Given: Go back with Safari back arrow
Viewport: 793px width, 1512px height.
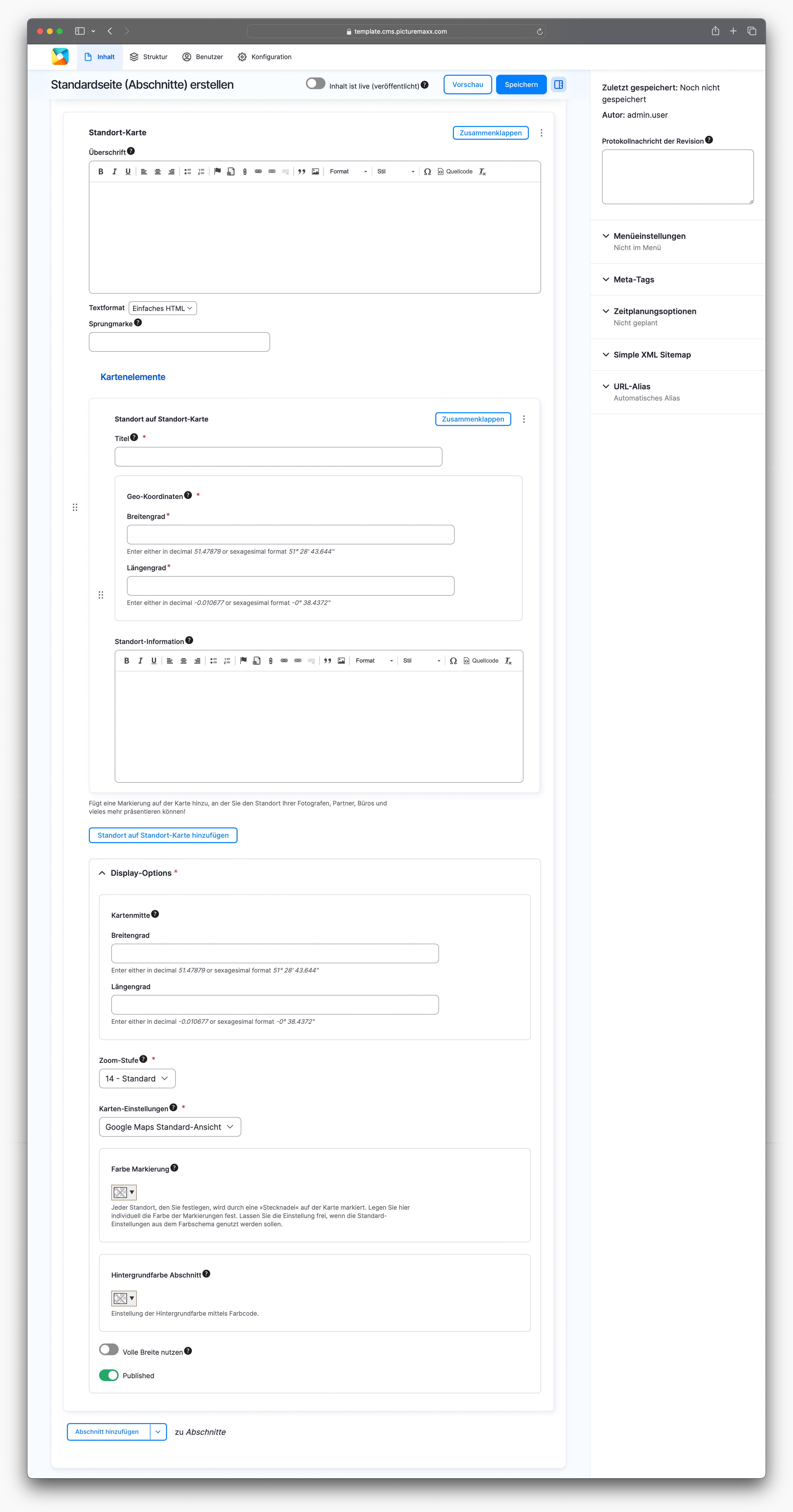Looking at the screenshot, I should click(x=110, y=31).
